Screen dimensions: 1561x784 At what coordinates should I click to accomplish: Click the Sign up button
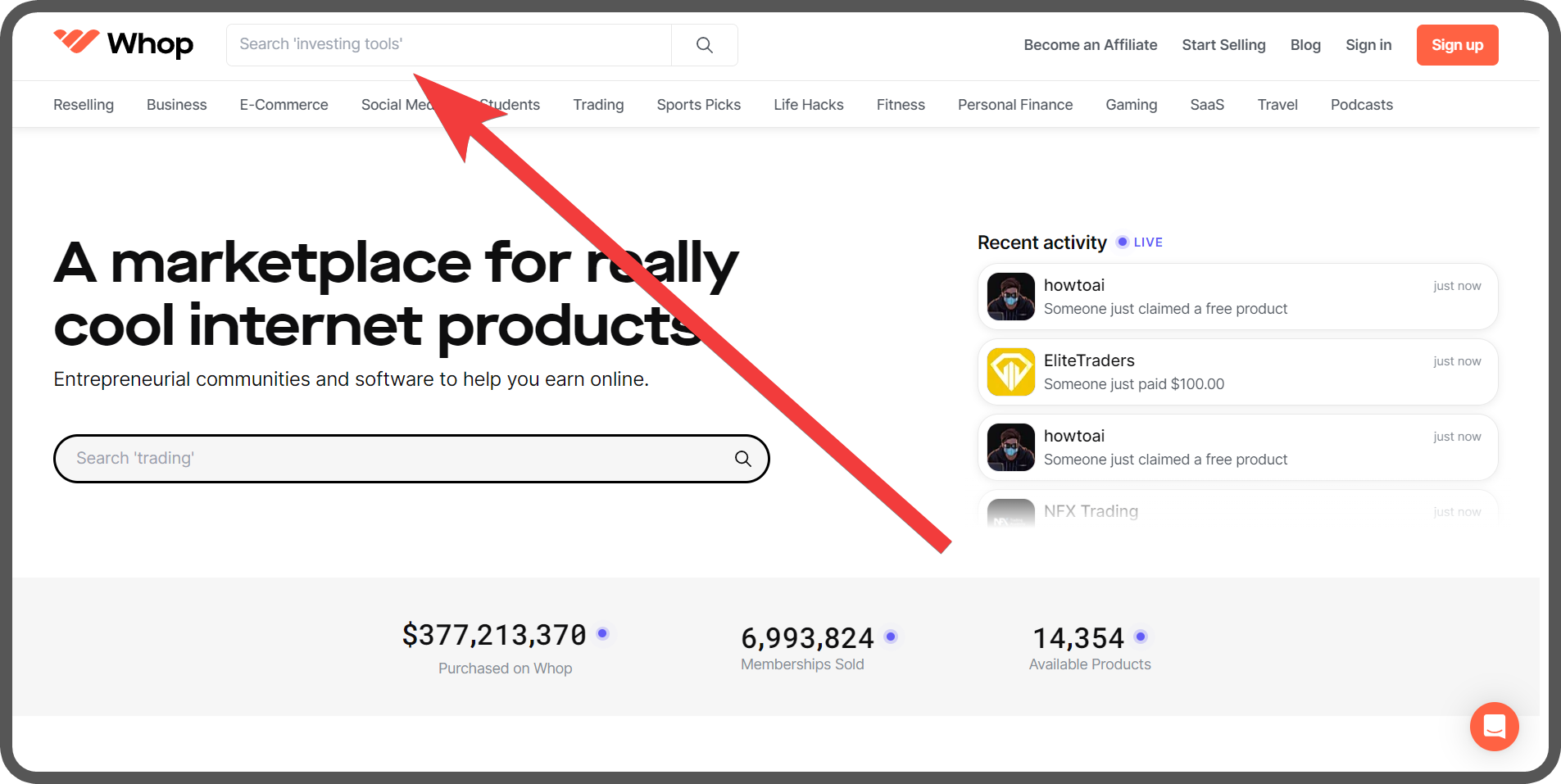[1457, 45]
